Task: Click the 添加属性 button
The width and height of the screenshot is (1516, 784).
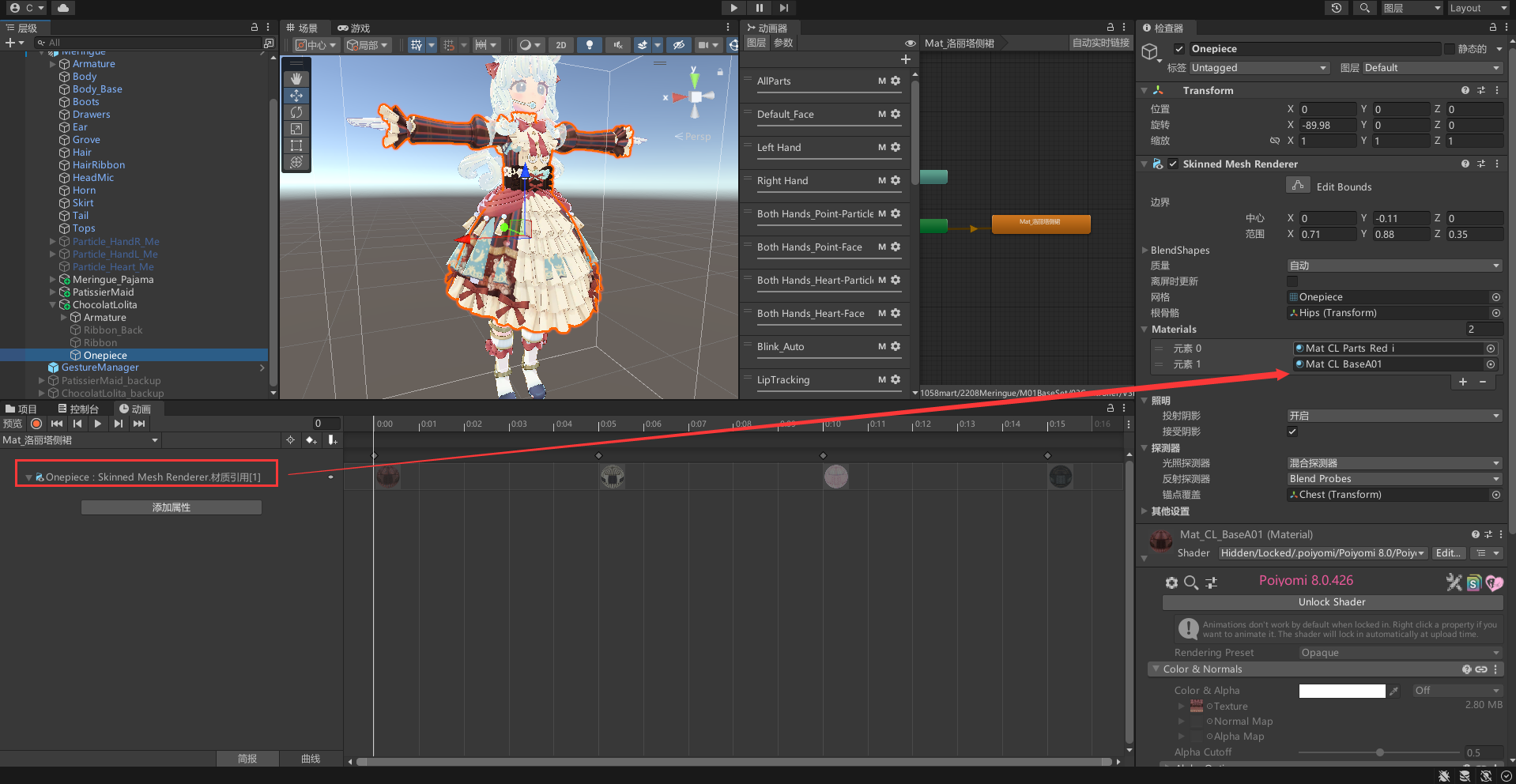Action: tap(172, 507)
